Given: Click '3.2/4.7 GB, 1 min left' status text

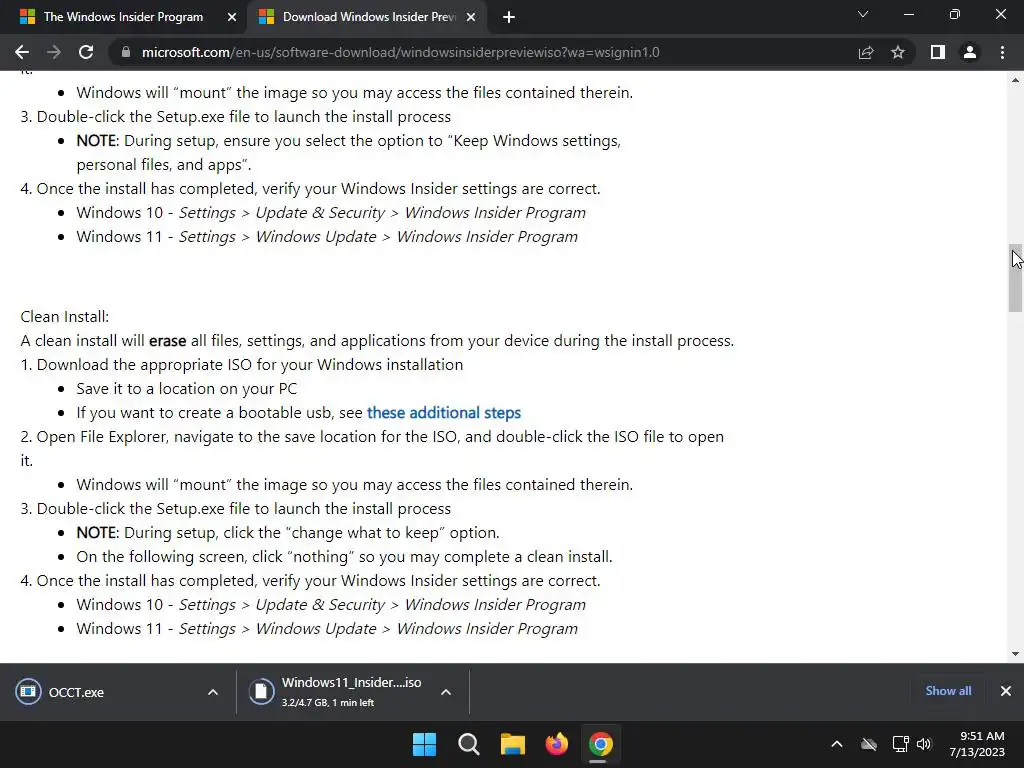Looking at the screenshot, I should point(328,703).
